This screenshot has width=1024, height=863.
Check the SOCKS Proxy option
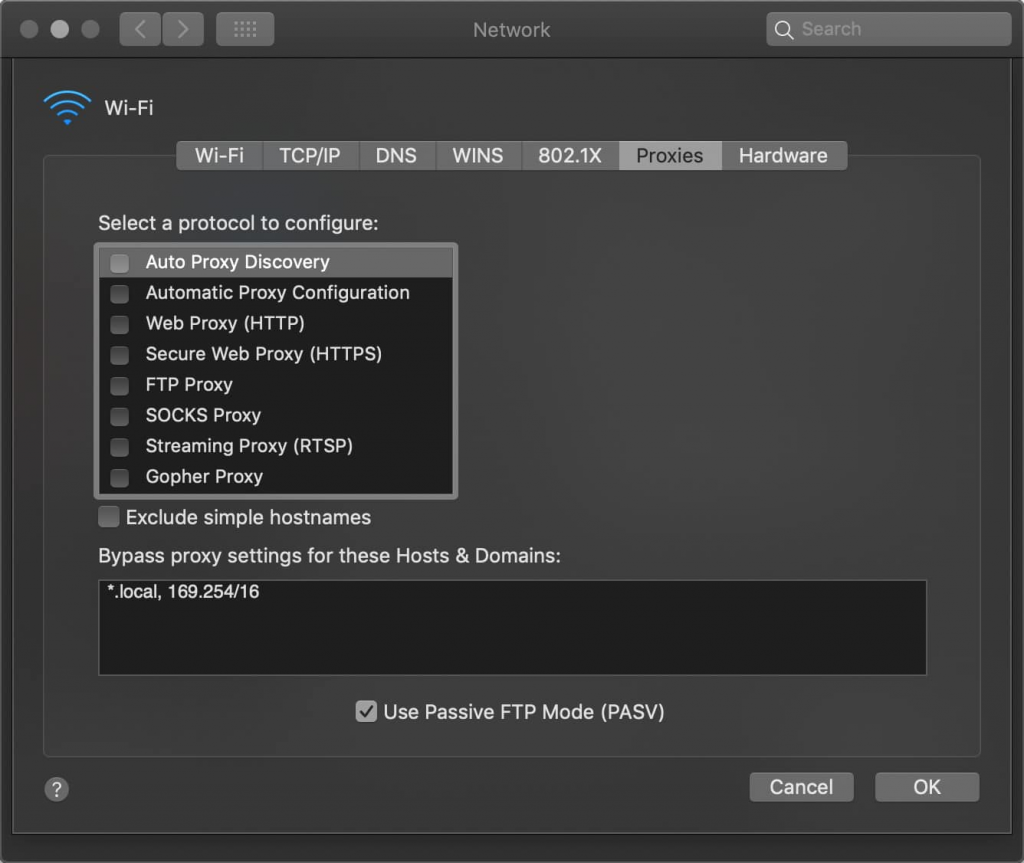click(119, 416)
